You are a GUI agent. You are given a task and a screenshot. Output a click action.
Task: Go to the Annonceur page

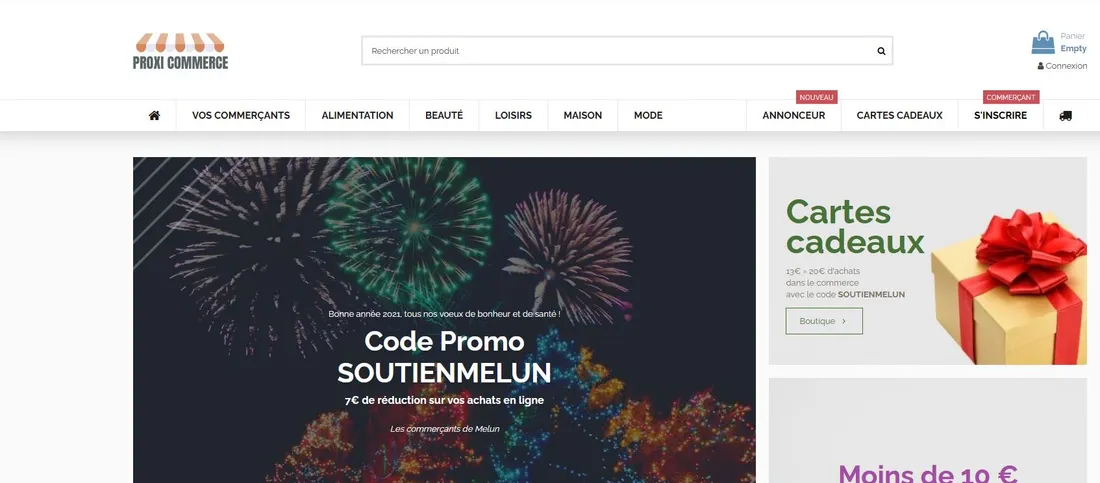(793, 116)
